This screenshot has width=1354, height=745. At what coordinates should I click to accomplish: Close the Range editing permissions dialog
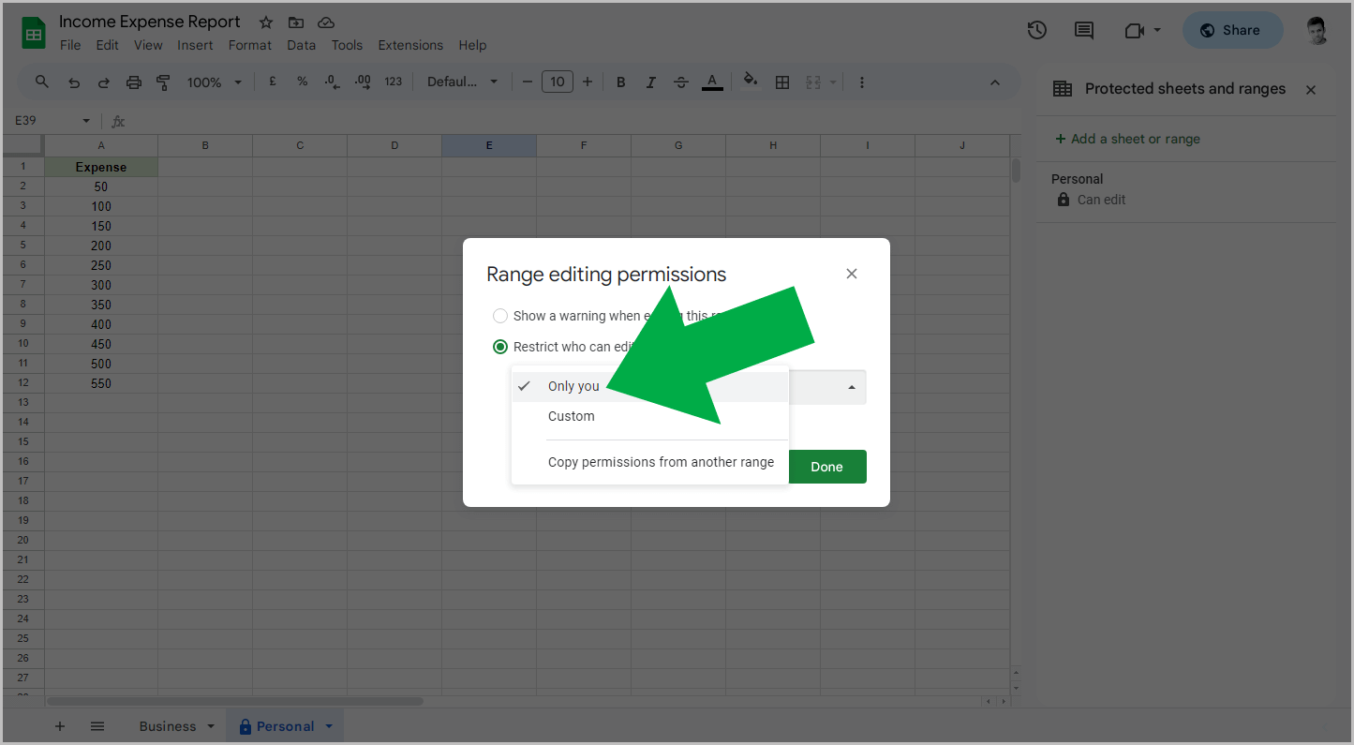coord(852,273)
